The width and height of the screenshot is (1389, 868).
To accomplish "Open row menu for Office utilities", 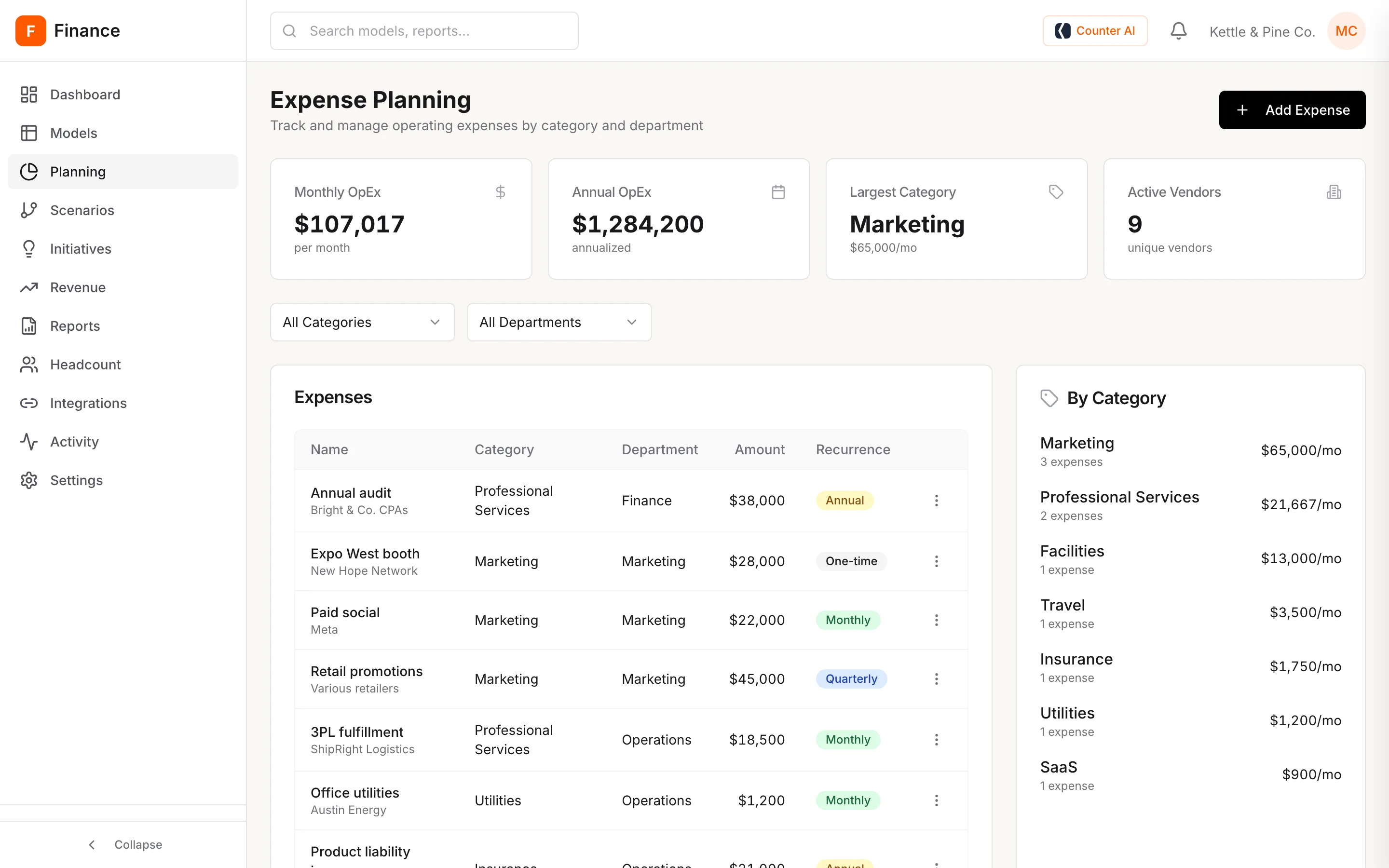I will pyautogui.click(x=936, y=800).
